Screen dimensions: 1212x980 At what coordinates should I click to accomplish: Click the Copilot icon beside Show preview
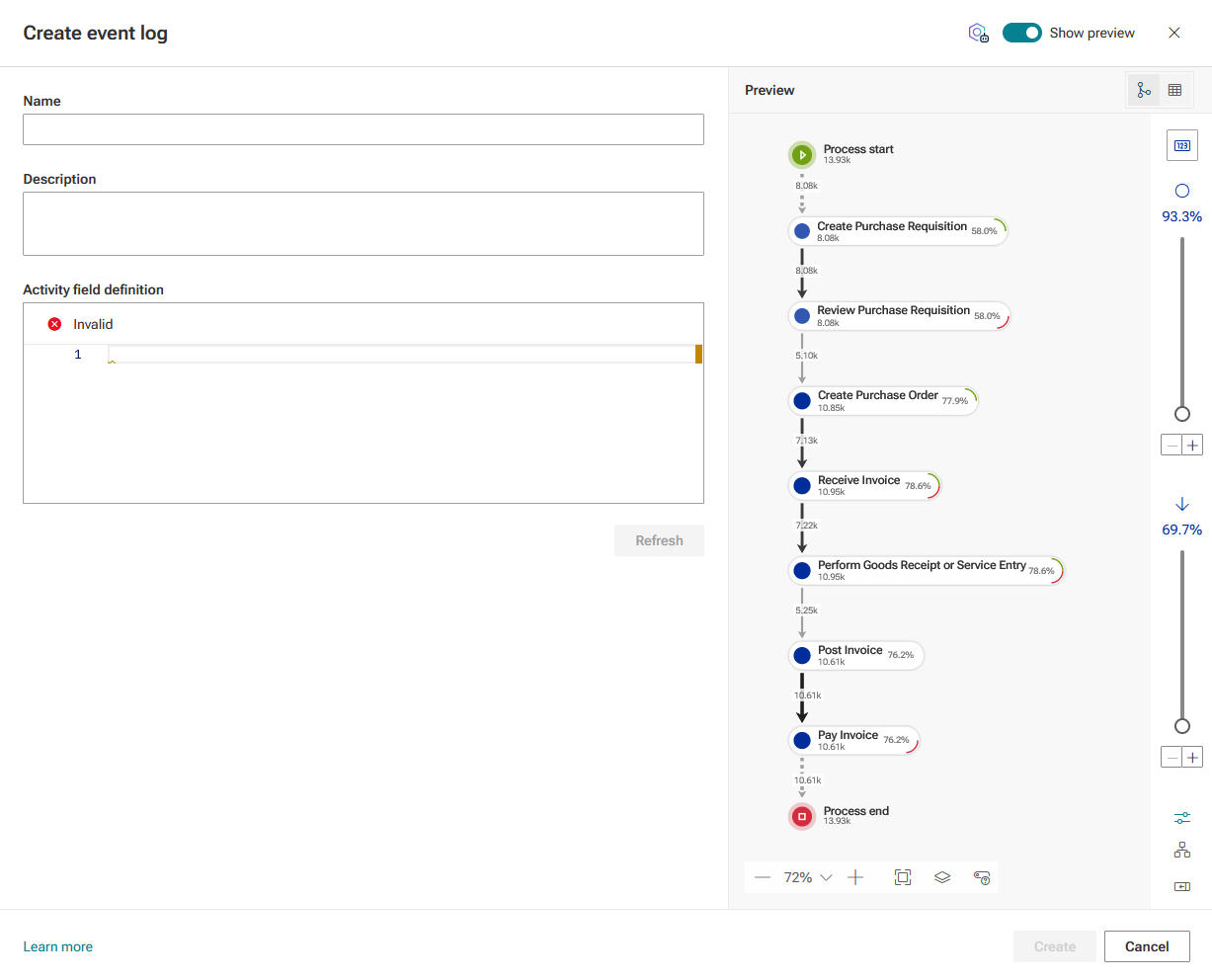coord(978,33)
